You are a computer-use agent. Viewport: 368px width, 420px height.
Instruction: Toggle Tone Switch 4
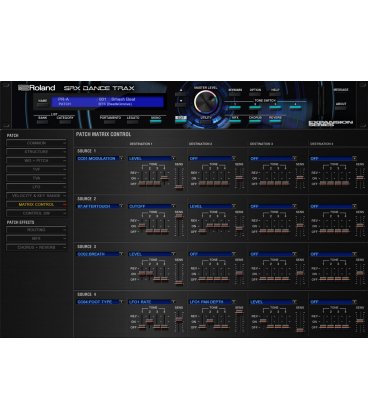pos(295,107)
